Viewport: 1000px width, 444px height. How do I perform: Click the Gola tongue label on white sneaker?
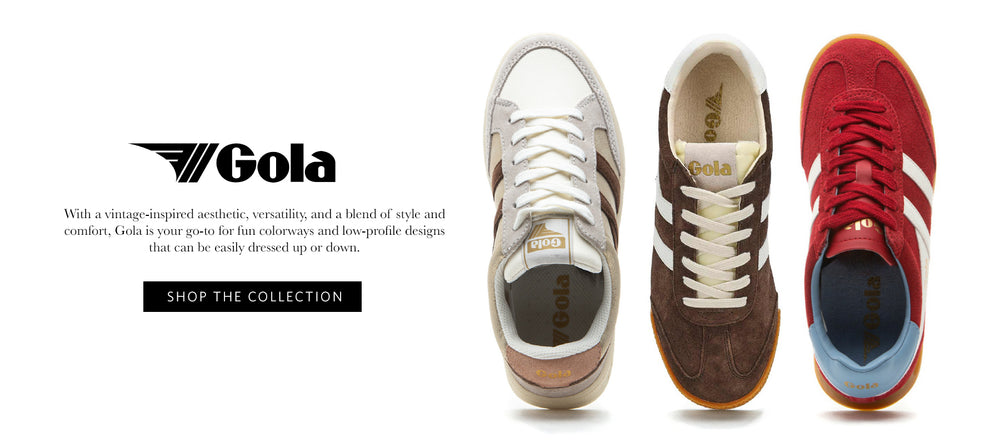point(547,241)
